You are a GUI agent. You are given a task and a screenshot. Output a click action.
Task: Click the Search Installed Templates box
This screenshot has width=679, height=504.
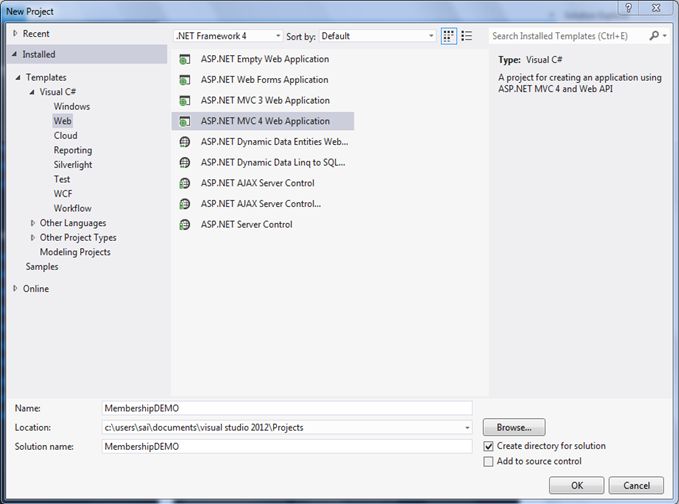(568, 36)
